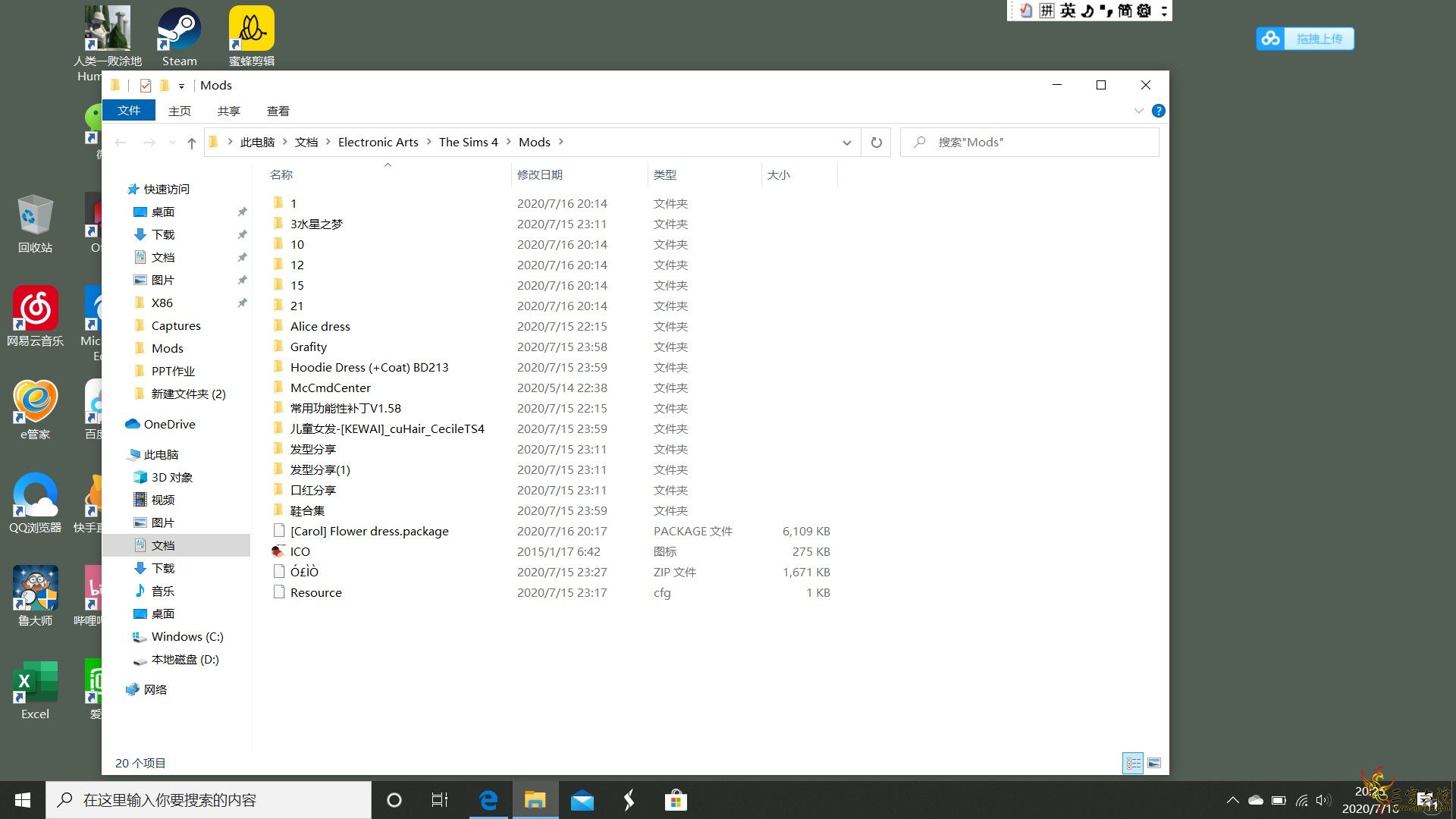The image size is (1456, 819).
Task: Refresh the Mods folder view
Action: [876, 142]
